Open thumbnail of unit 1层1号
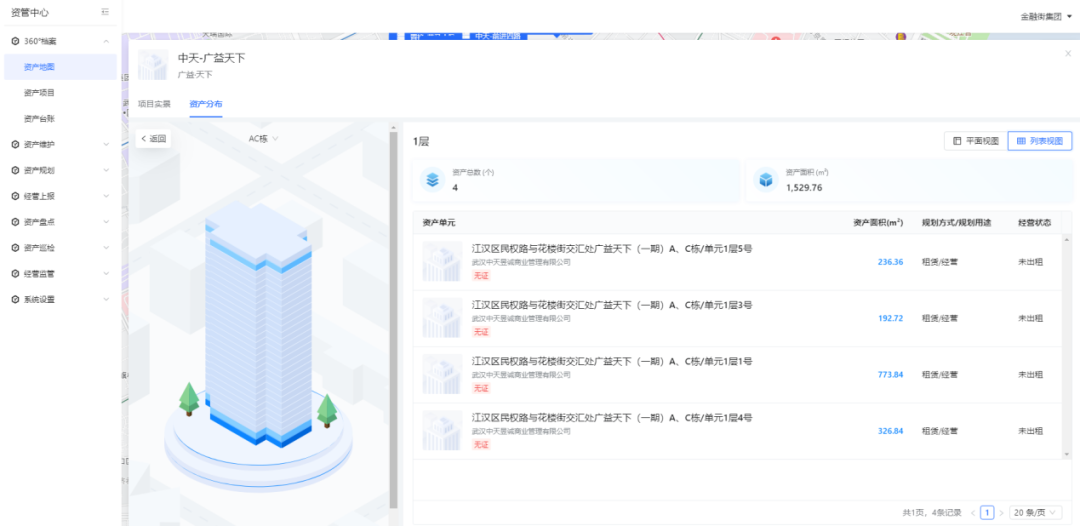 (x=442, y=375)
